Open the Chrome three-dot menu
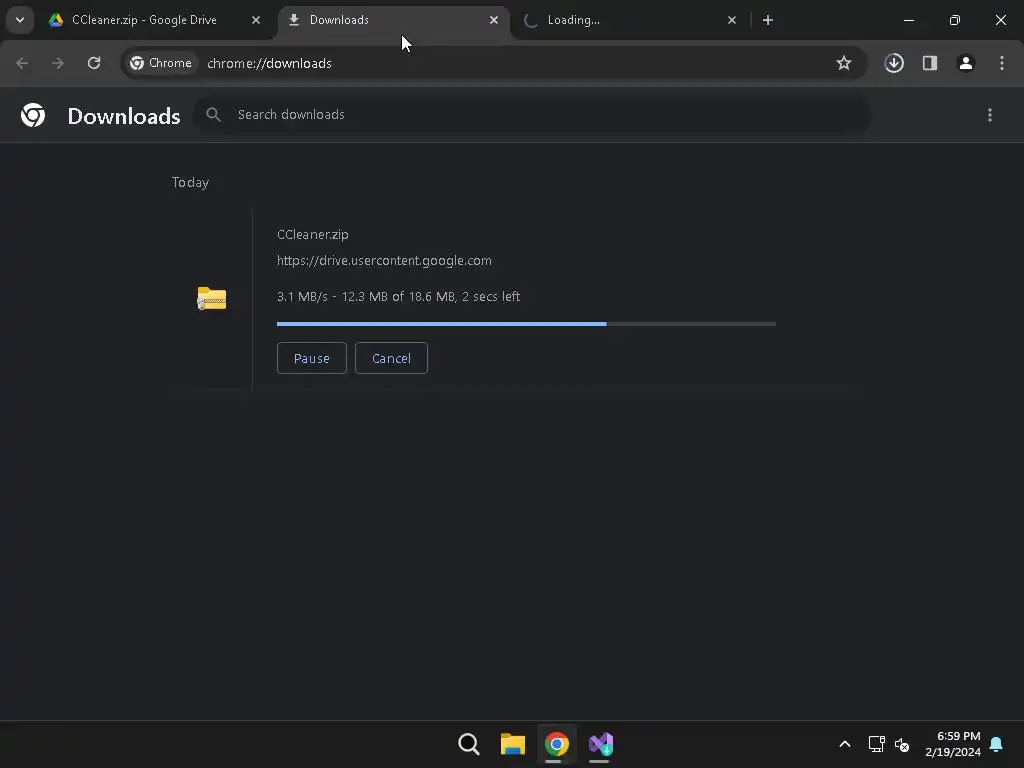1024x768 pixels. point(1002,63)
